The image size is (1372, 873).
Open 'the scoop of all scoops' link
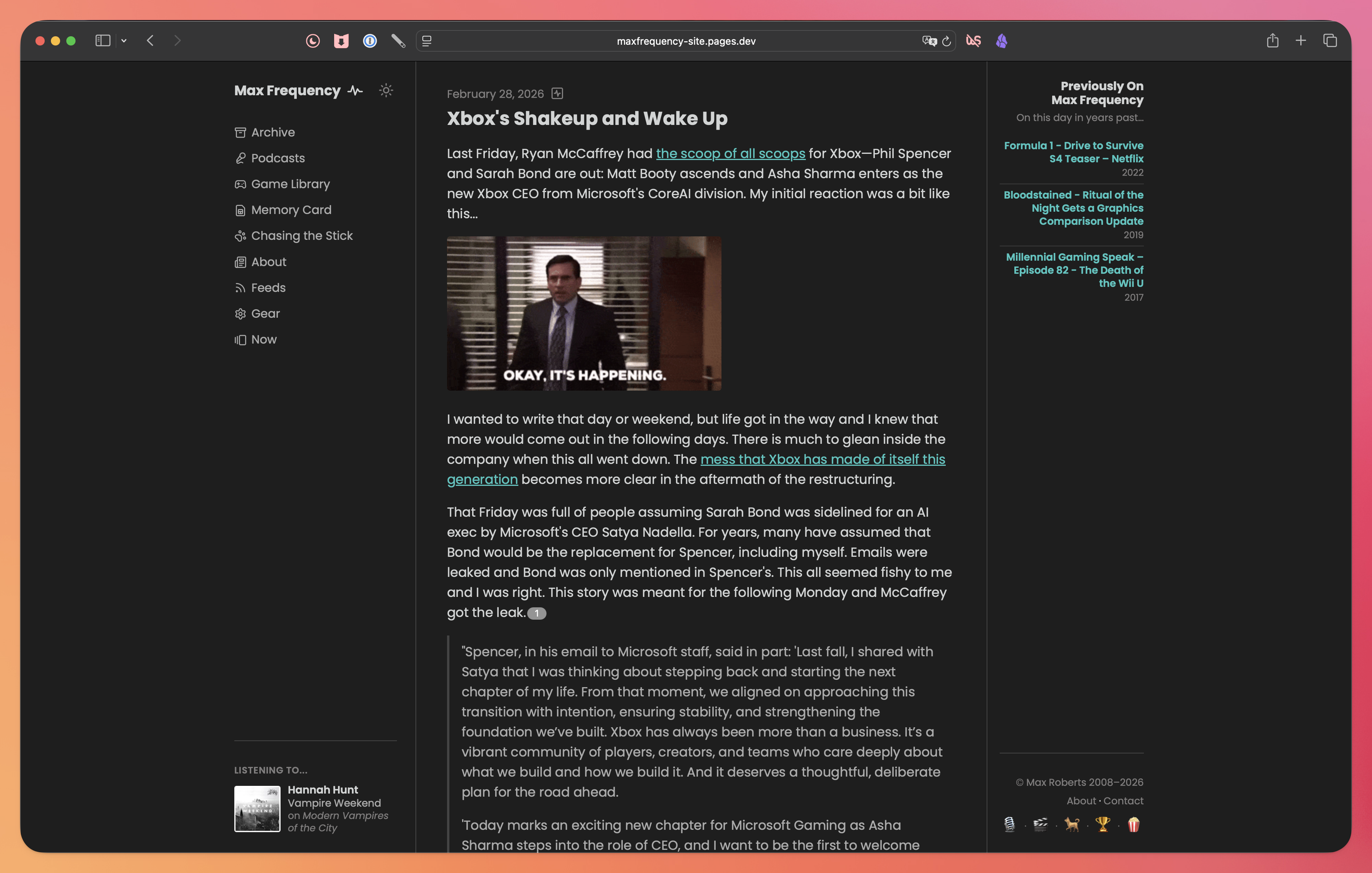coord(731,153)
